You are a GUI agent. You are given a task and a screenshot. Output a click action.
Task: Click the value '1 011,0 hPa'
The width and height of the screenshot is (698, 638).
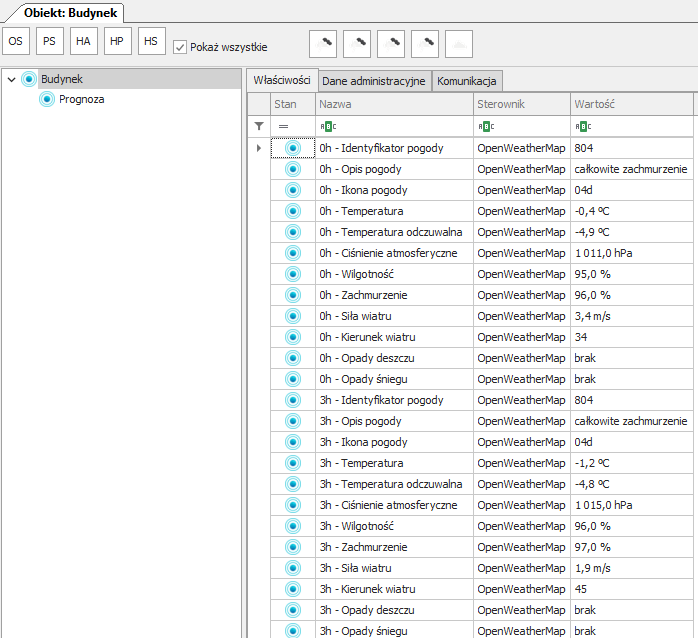603,253
